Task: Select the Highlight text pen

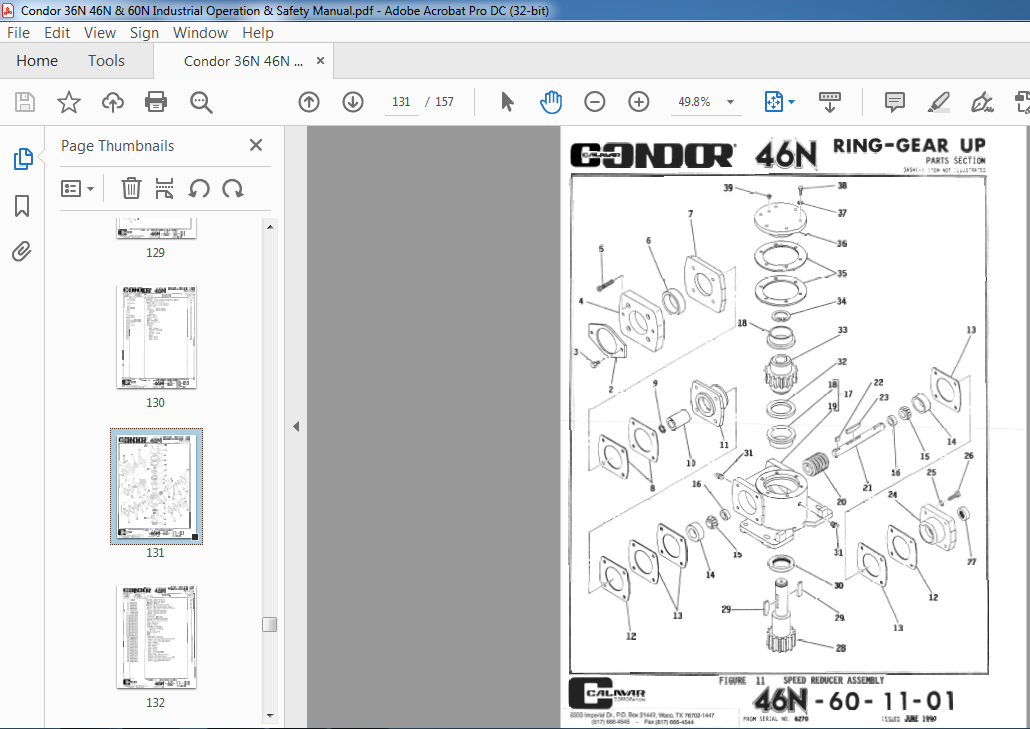Action: [939, 102]
